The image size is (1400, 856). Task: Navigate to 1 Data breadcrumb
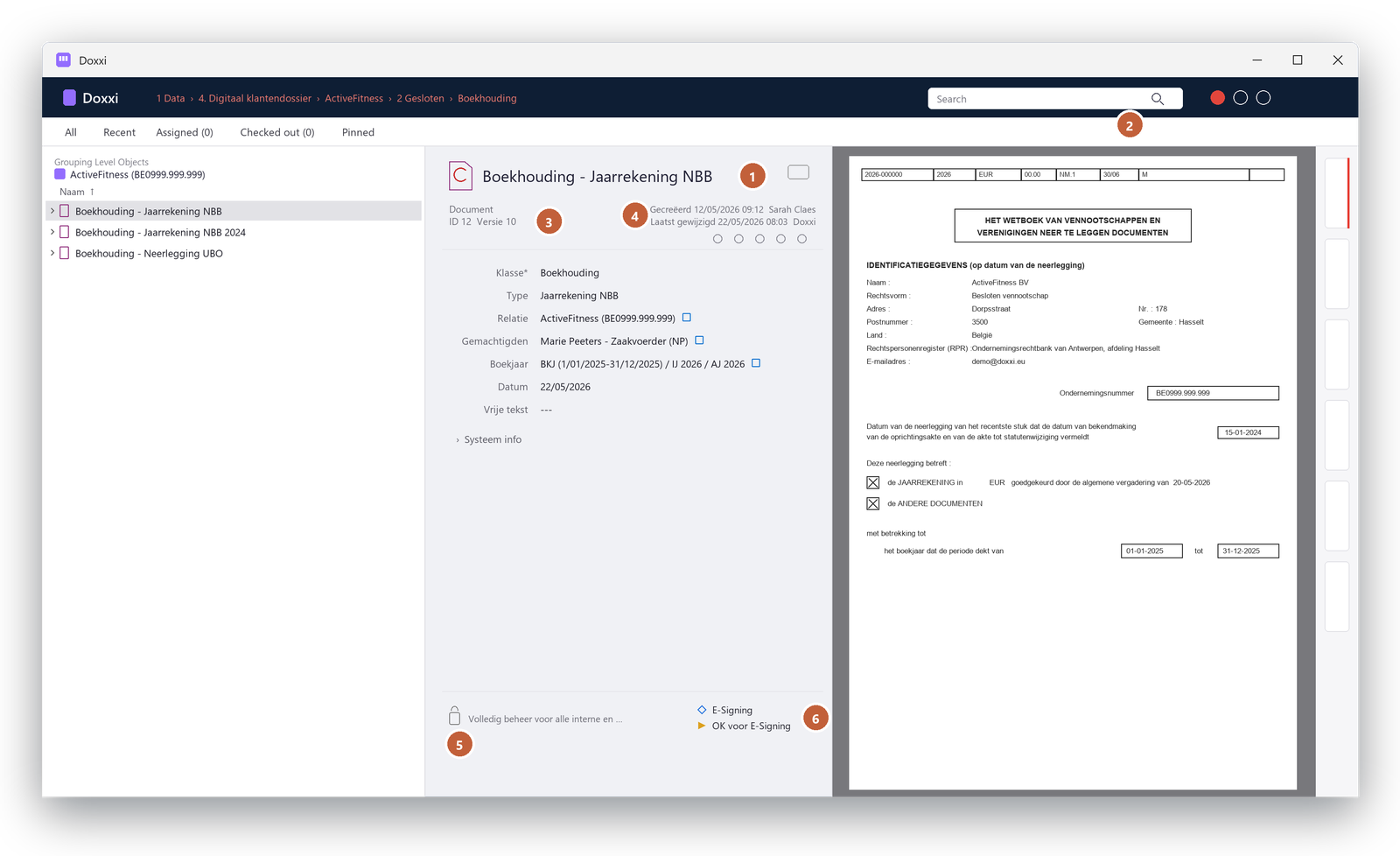pyautogui.click(x=171, y=98)
